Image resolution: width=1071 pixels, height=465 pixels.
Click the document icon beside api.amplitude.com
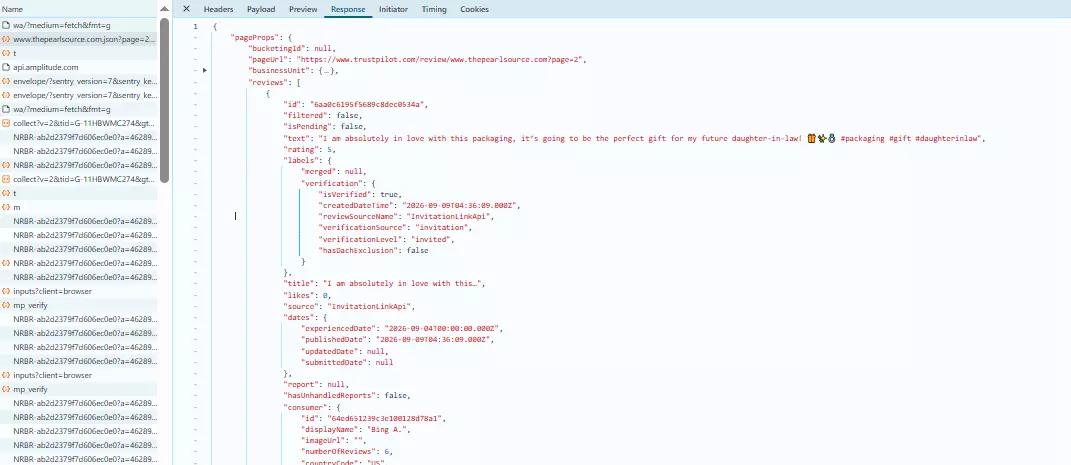point(6,67)
